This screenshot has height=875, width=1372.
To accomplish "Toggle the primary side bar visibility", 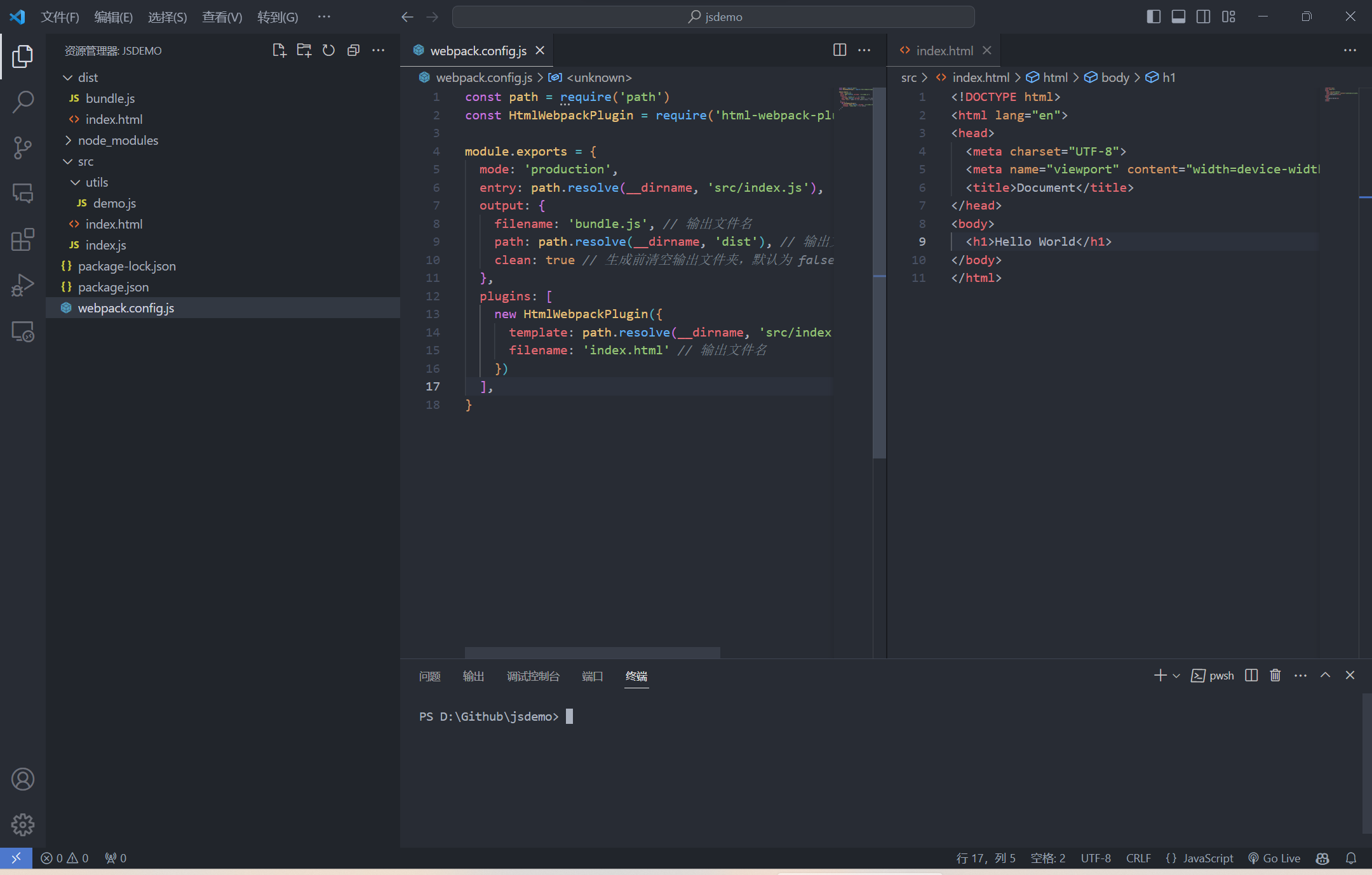I will pyautogui.click(x=1153, y=17).
